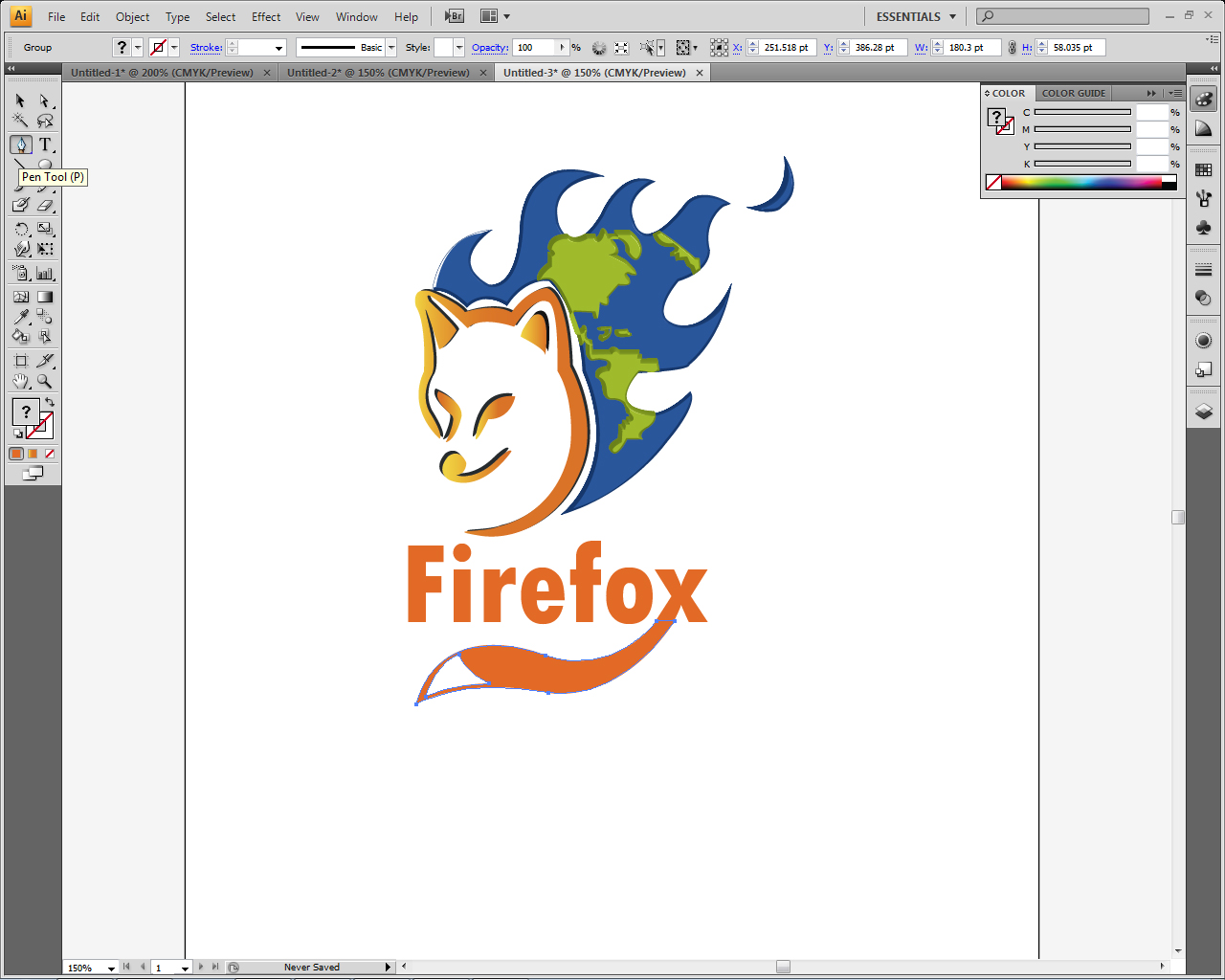This screenshot has height=980, width=1225.
Task: Select the Eyedropper tool
Action: coord(19,316)
